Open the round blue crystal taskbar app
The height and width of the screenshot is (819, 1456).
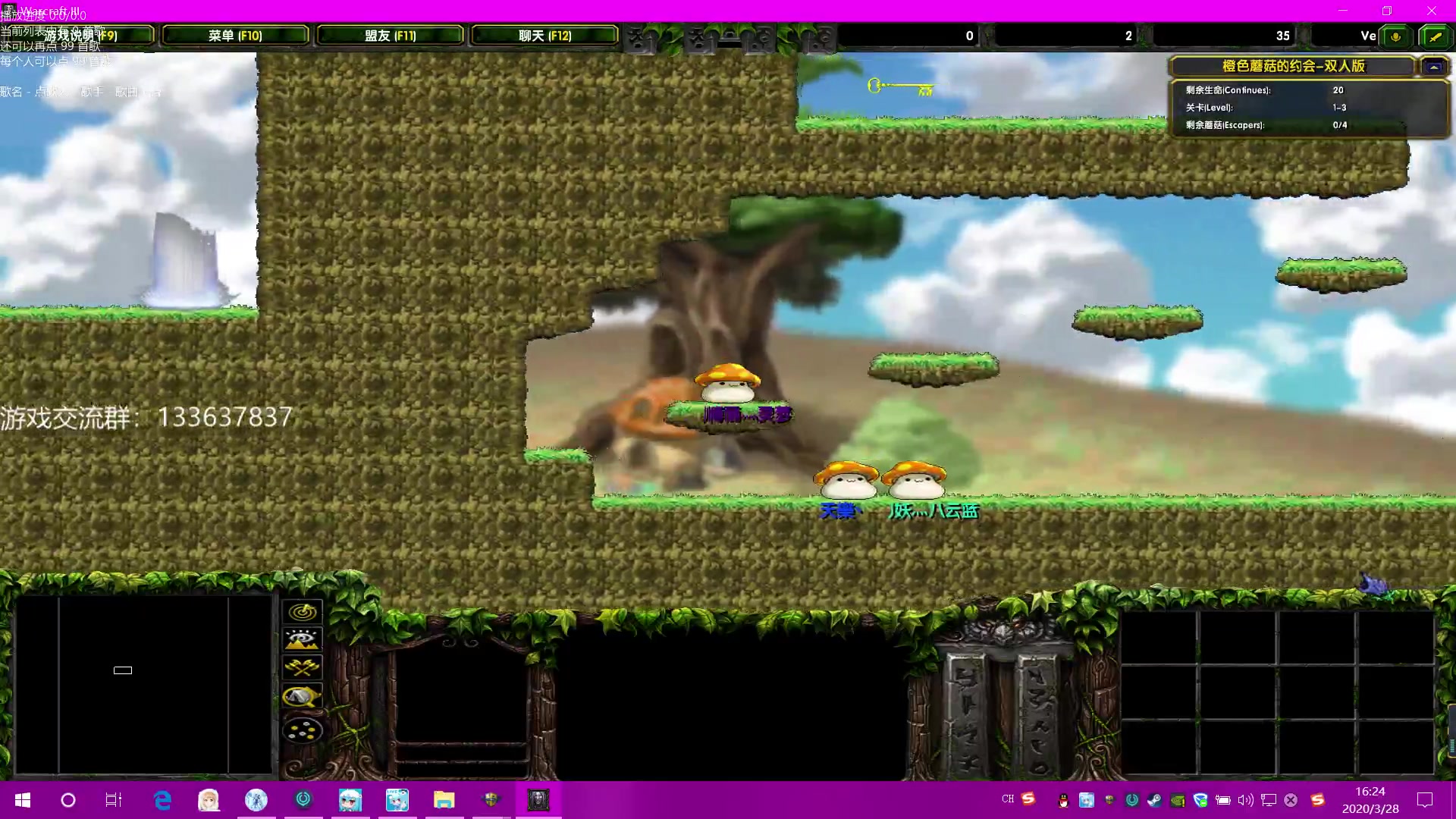tap(256, 800)
